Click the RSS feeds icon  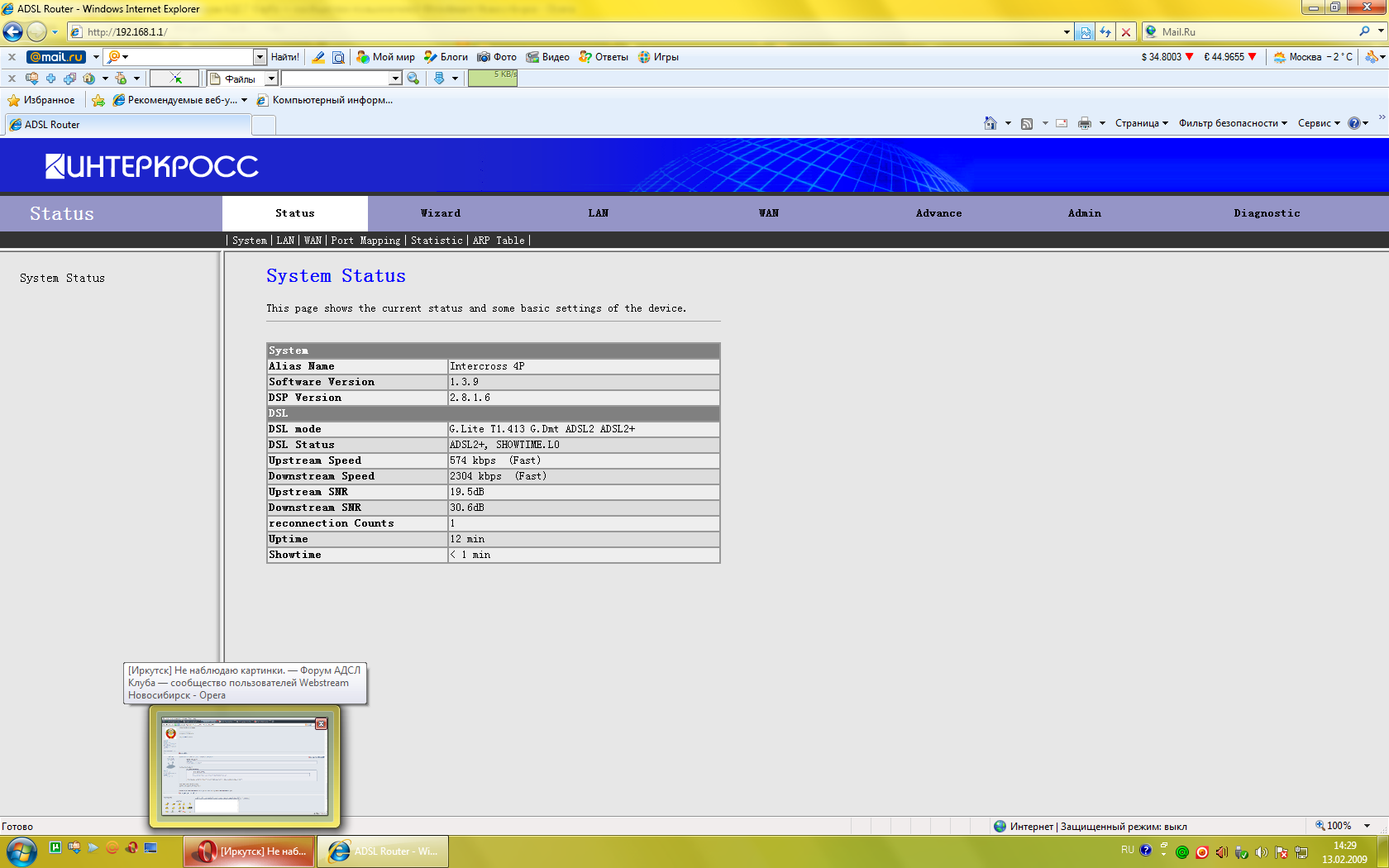coord(1027,123)
